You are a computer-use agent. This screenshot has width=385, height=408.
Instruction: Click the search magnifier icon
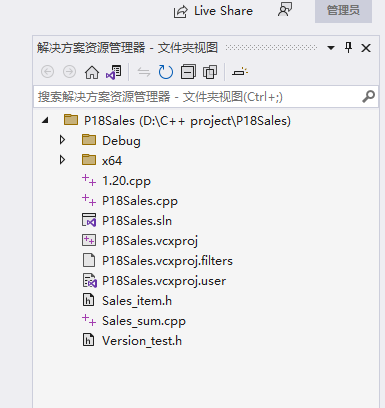click(x=369, y=97)
